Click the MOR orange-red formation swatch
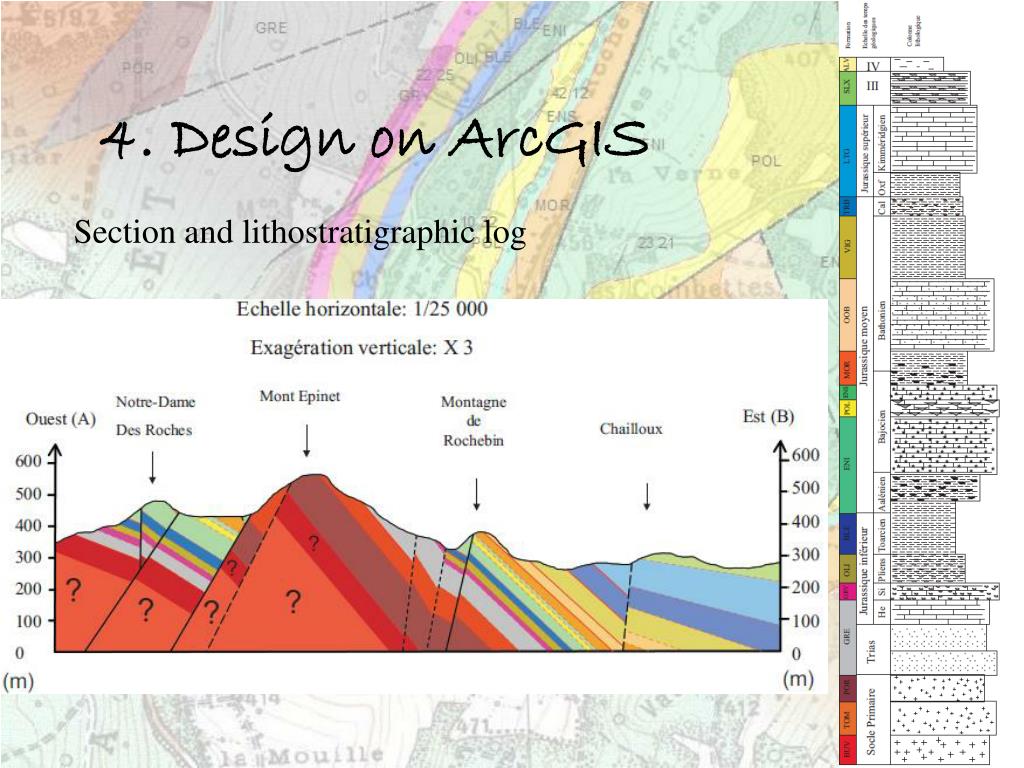The height and width of the screenshot is (768, 1024). pyautogui.click(x=847, y=370)
